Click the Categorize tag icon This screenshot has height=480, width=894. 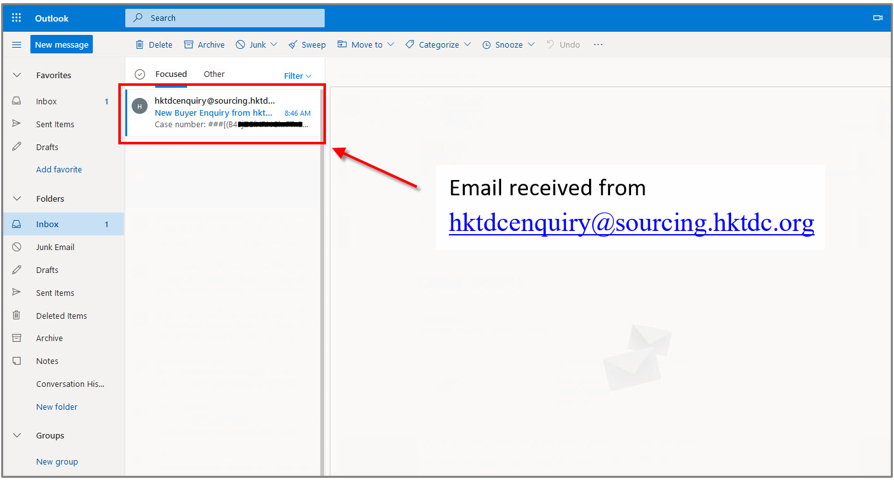[x=409, y=44]
